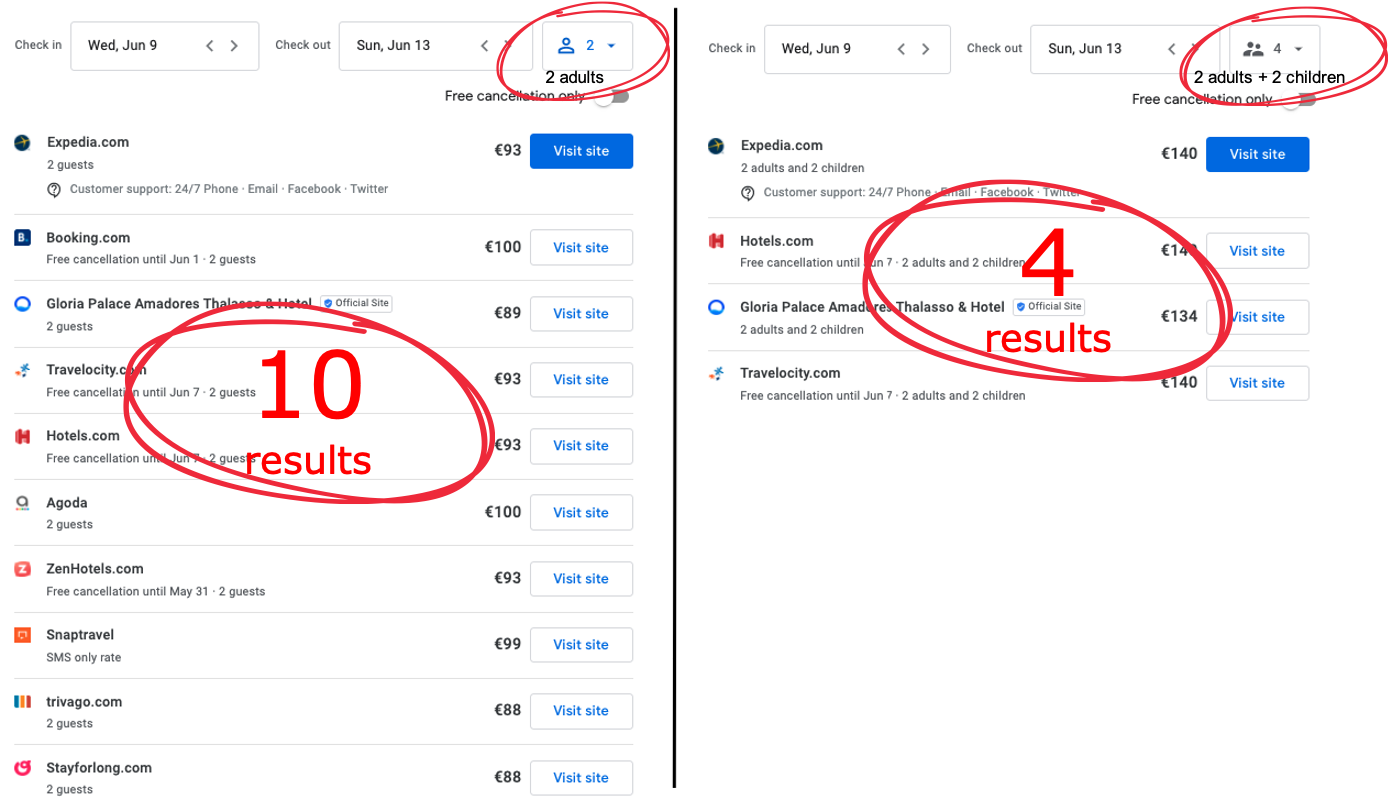This screenshot has height=802, width=1389.
Task: Click the trivago.com provider name
Action: point(84,702)
